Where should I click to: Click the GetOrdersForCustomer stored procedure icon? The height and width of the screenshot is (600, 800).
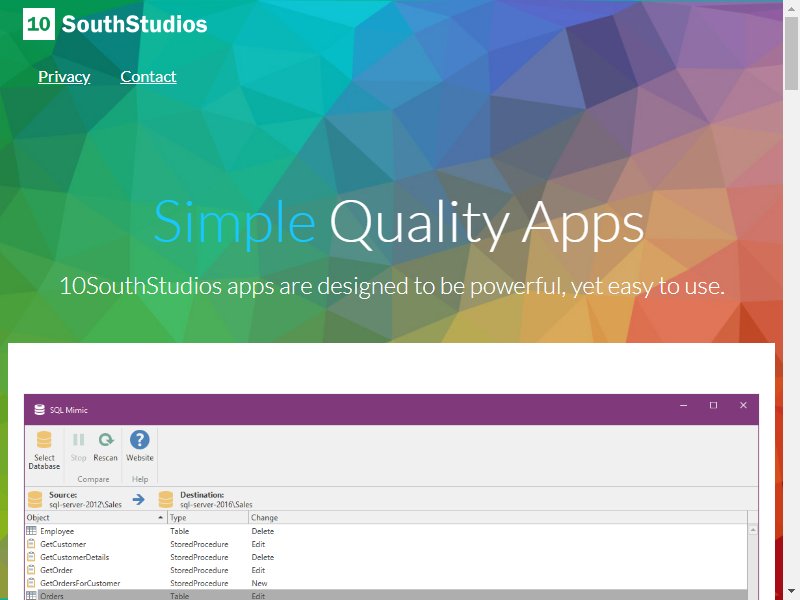point(32,583)
